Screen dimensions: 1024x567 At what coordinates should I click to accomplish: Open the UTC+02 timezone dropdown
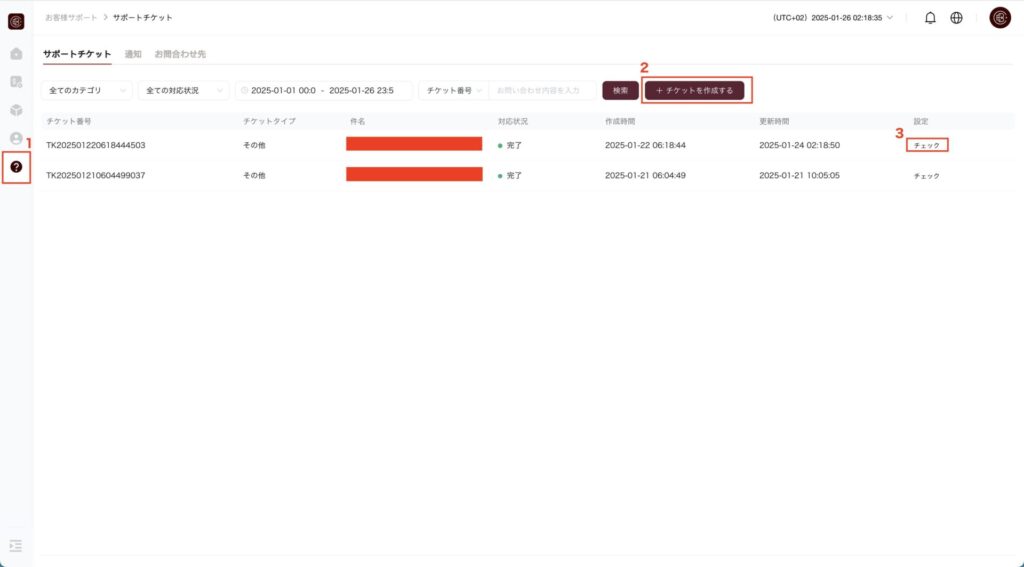pyautogui.click(x=832, y=18)
